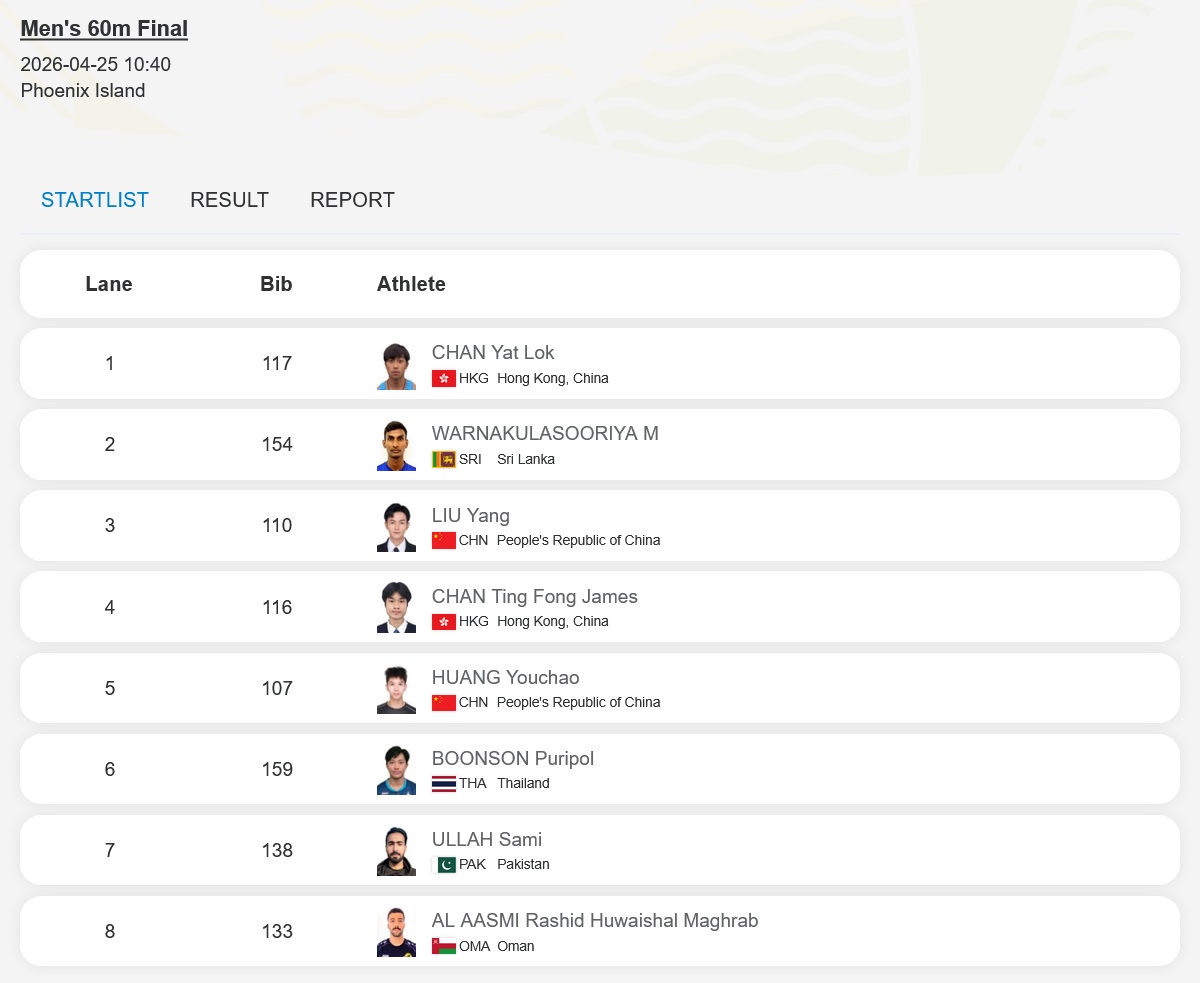This screenshot has height=983, width=1200.
Task: Open WARNAKULASOORIYA M's profile photo
Action: pos(396,446)
